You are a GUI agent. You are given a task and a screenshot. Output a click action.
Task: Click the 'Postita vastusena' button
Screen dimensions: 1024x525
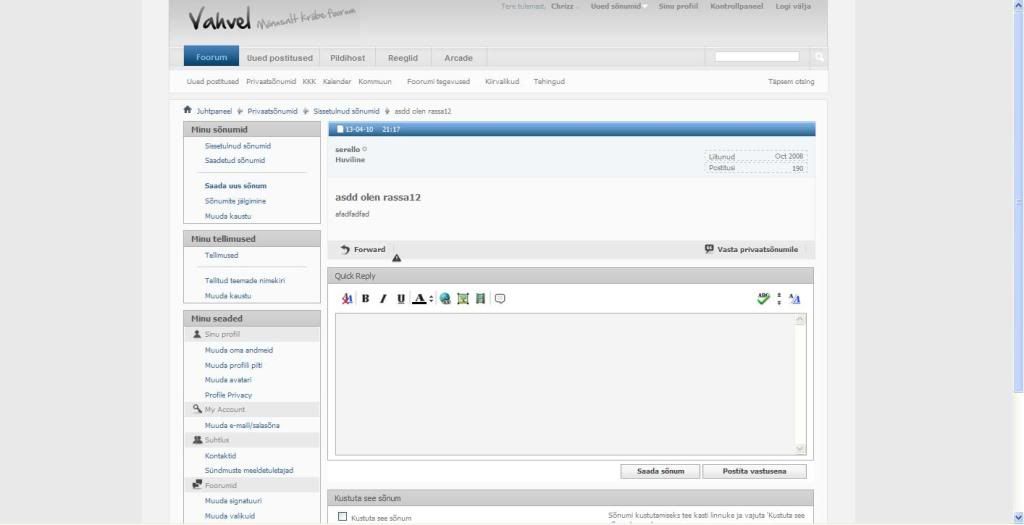(x=753, y=471)
